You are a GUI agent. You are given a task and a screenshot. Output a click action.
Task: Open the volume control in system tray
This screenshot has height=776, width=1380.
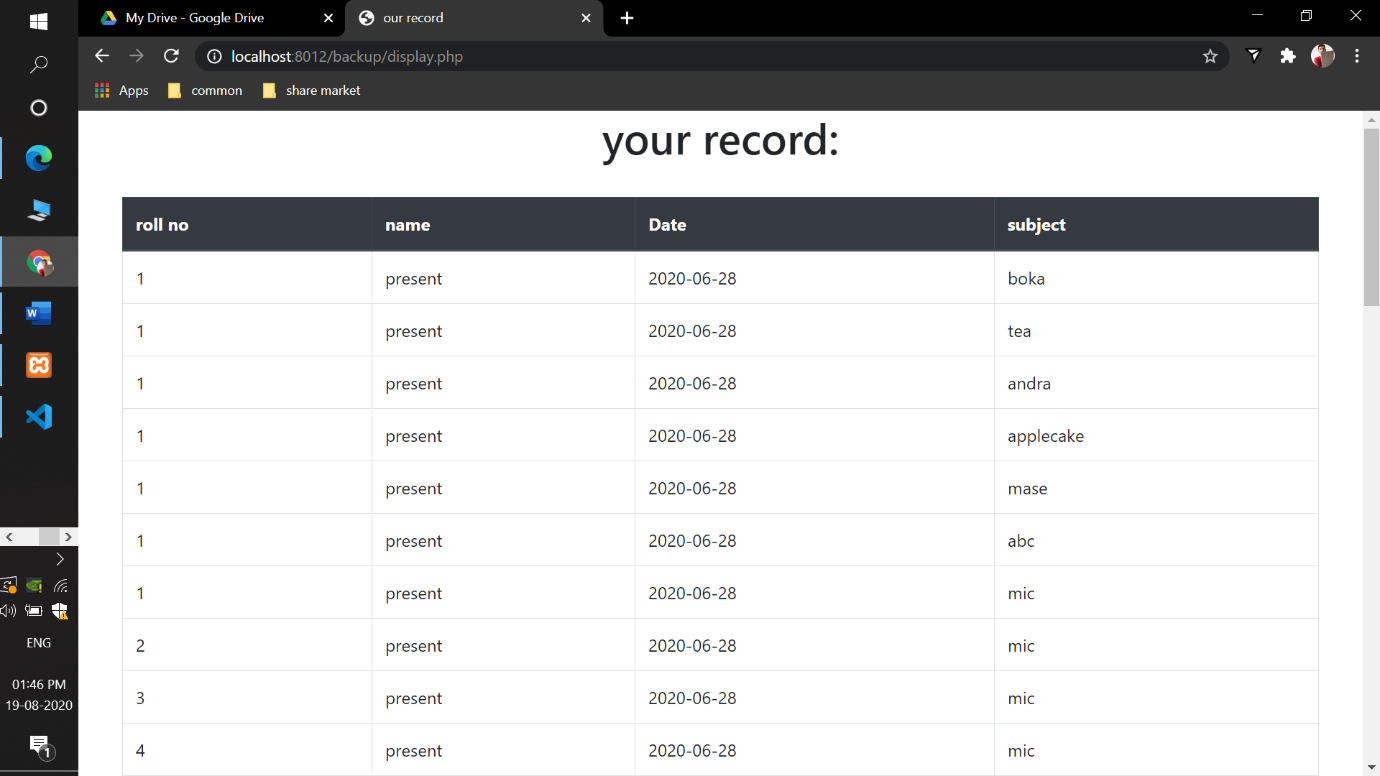[x=8, y=610]
